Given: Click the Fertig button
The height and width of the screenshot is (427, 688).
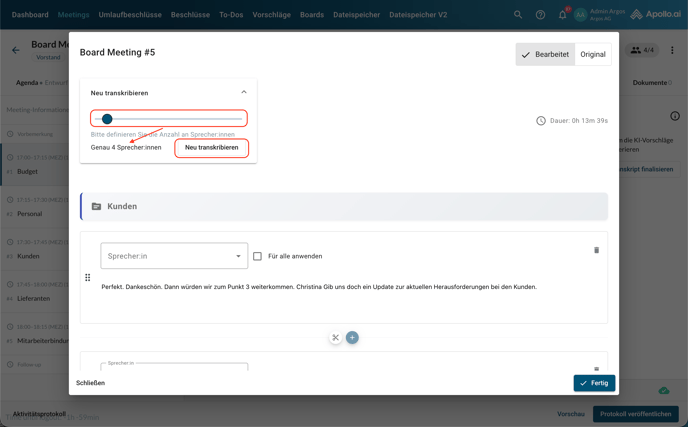Looking at the screenshot, I should click(594, 383).
